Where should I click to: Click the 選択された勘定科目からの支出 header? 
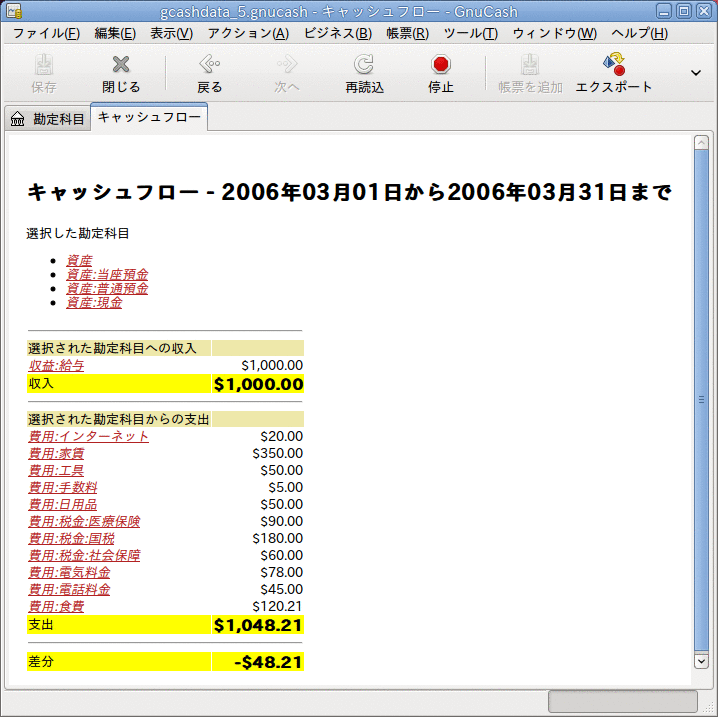(x=119, y=419)
